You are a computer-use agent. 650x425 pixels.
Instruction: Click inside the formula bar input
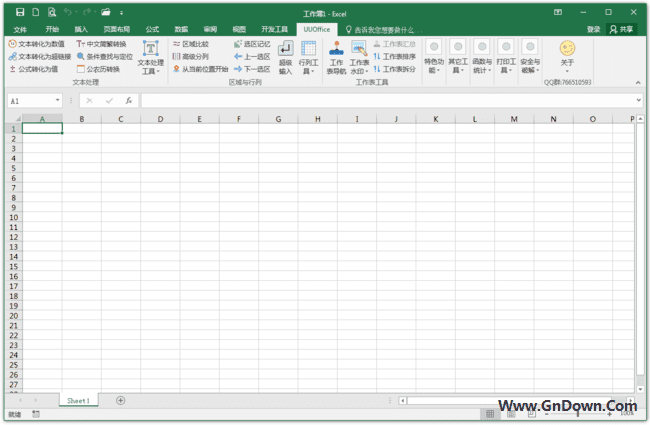[x=388, y=100]
